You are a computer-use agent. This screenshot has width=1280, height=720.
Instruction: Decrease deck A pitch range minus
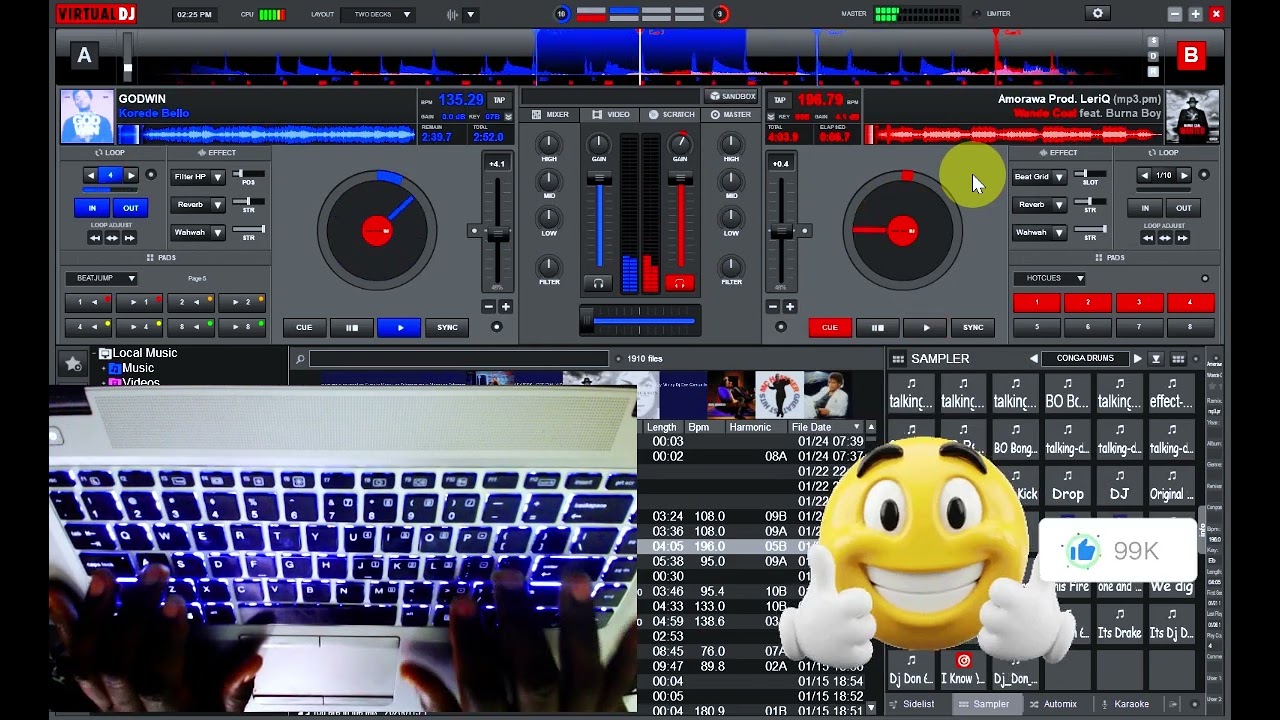coord(489,307)
